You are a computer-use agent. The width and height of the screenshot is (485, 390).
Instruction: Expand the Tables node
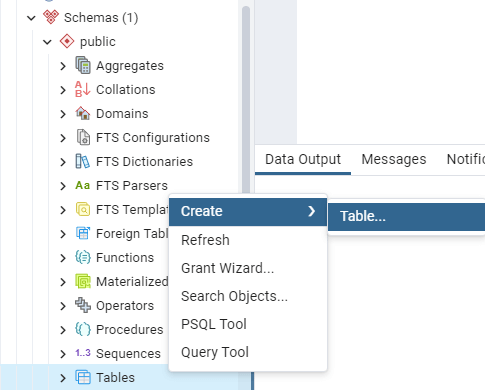click(x=63, y=378)
